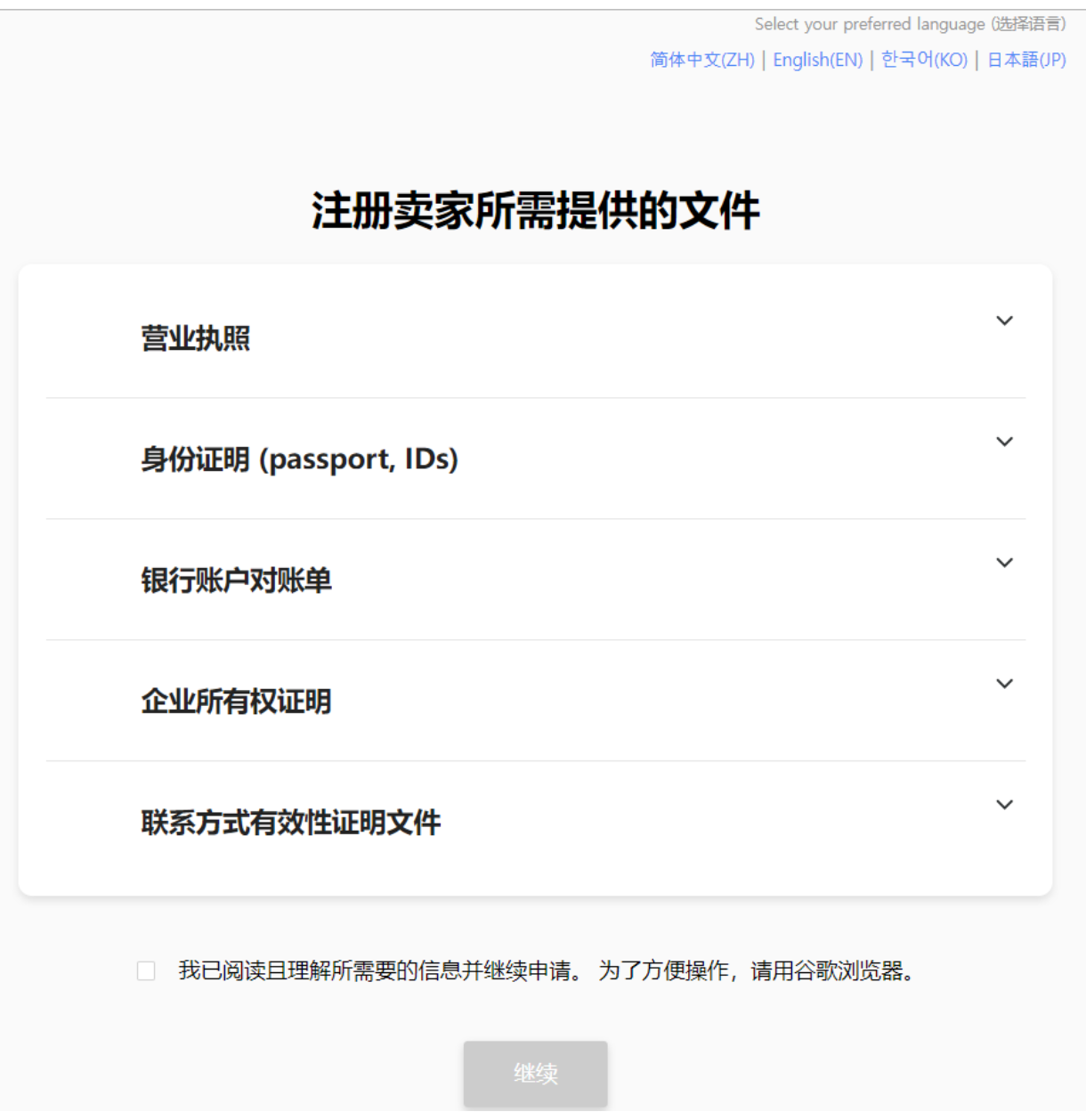Open the 银行账户对账单 accordion
This screenshot has width=1086, height=1120.
1004,561
